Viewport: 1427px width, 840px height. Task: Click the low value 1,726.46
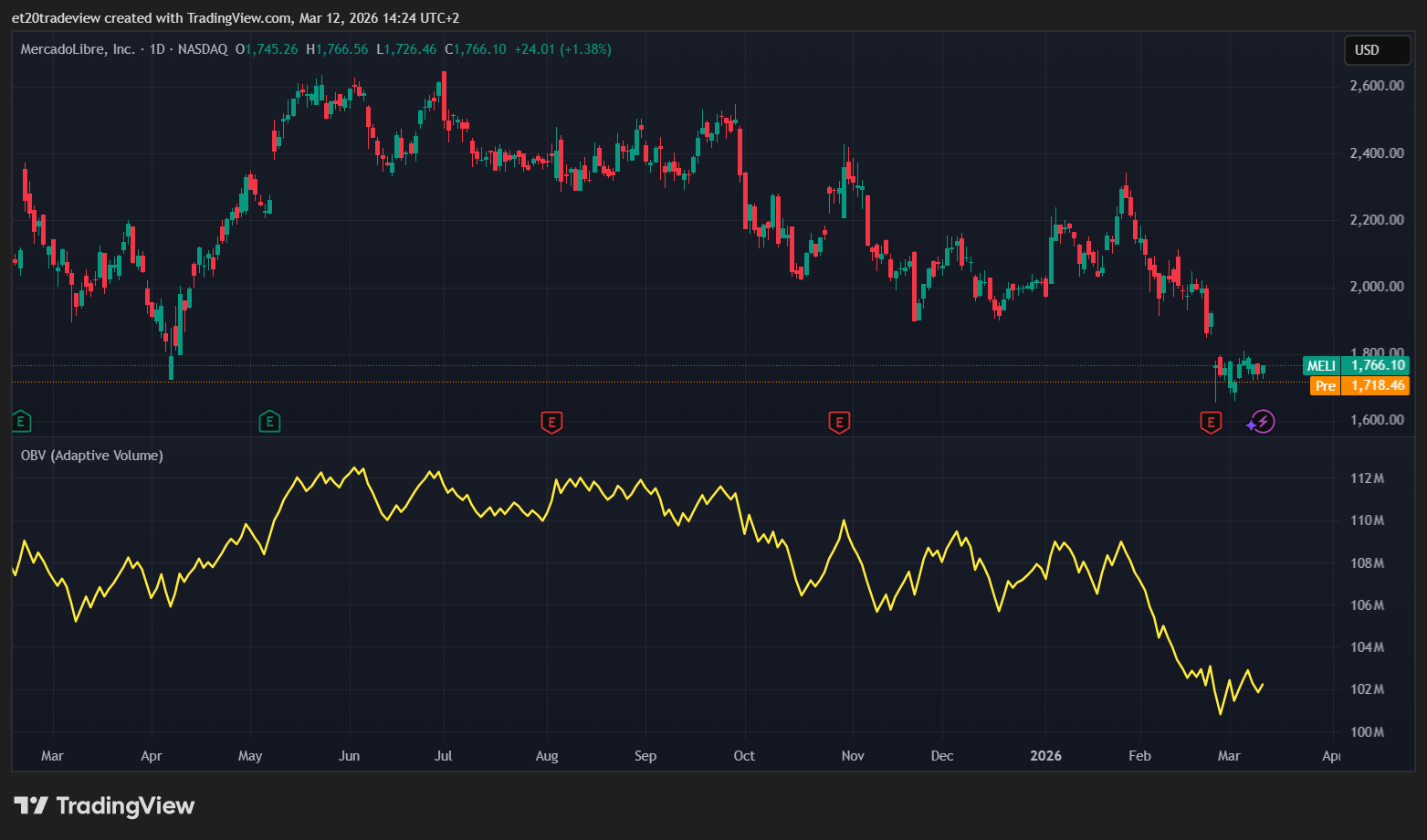410,49
